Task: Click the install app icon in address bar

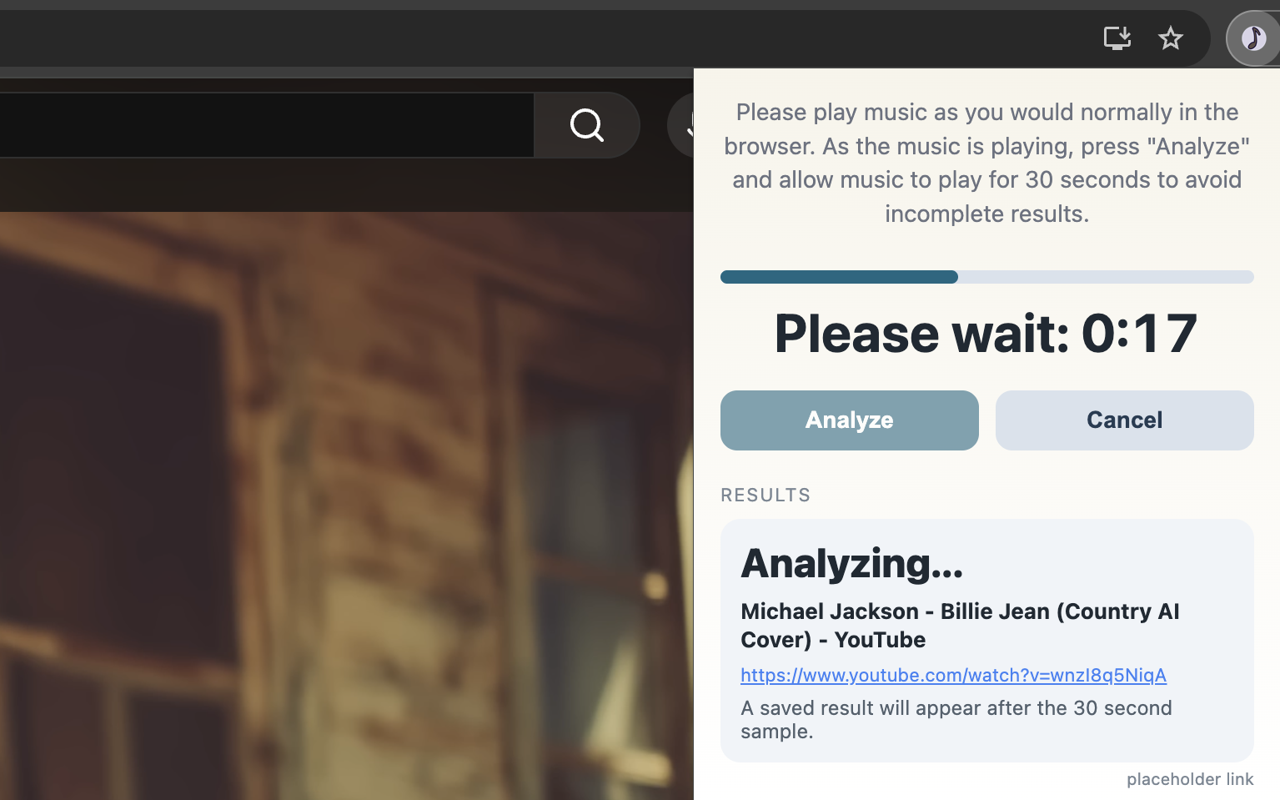Action: click(x=1117, y=38)
